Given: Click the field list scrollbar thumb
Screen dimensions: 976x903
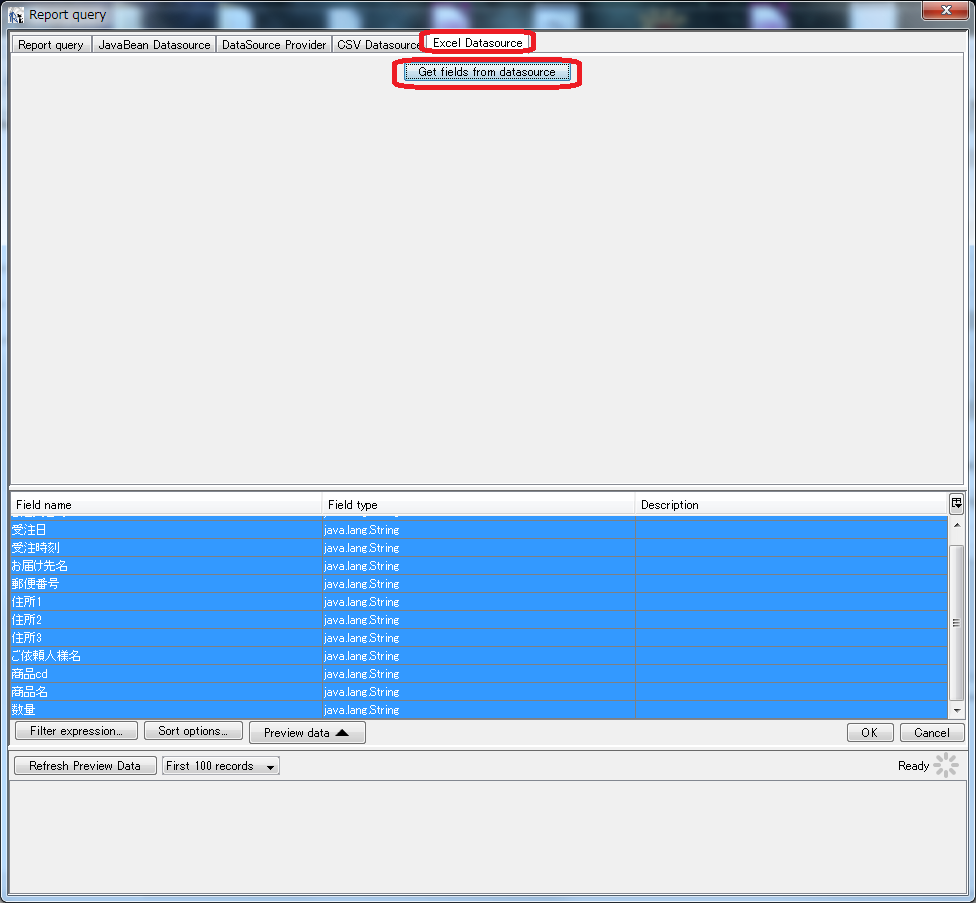Looking at the screenshot, I should click(x=957, y=622).
